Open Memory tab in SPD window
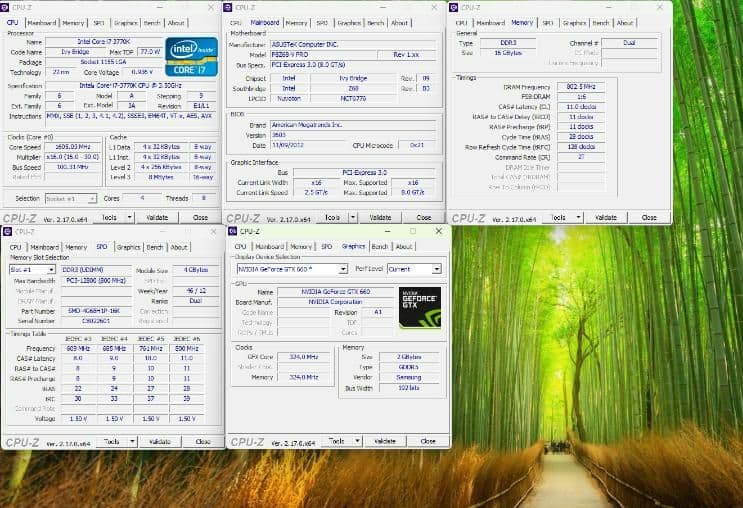 tap(76, 247)
